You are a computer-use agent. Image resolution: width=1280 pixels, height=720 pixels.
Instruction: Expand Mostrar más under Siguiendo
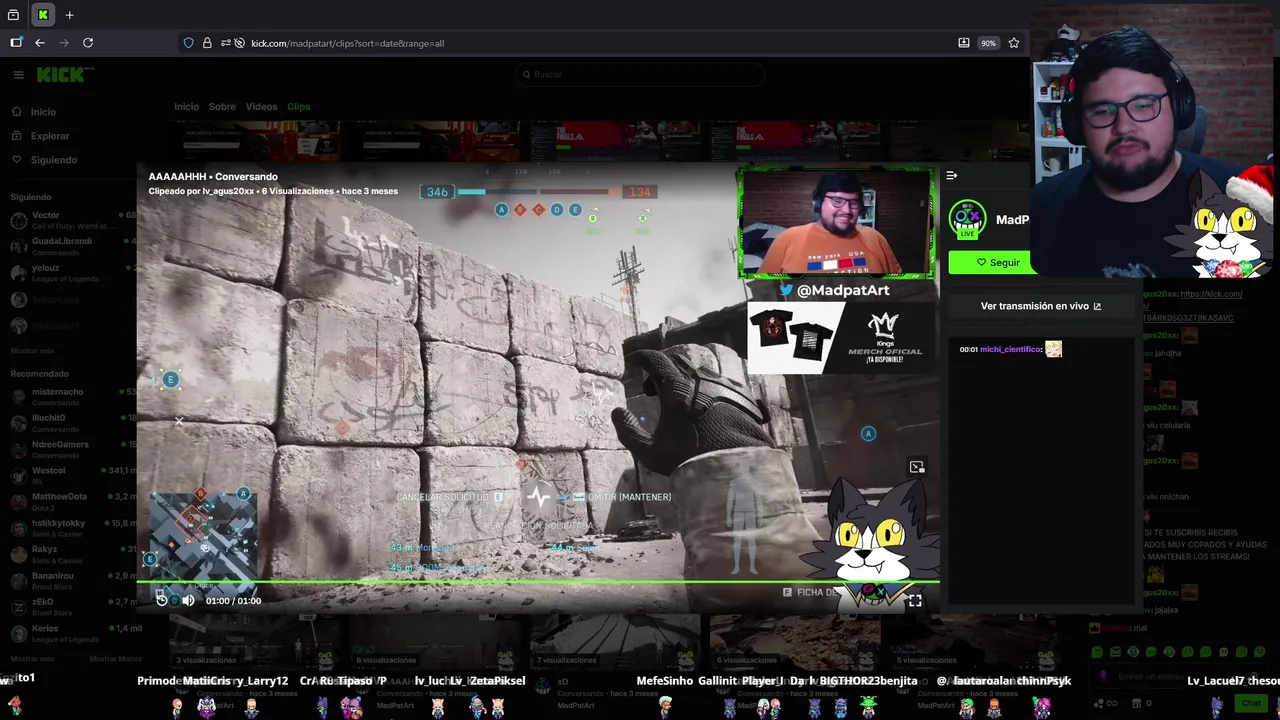coord(32,351)
